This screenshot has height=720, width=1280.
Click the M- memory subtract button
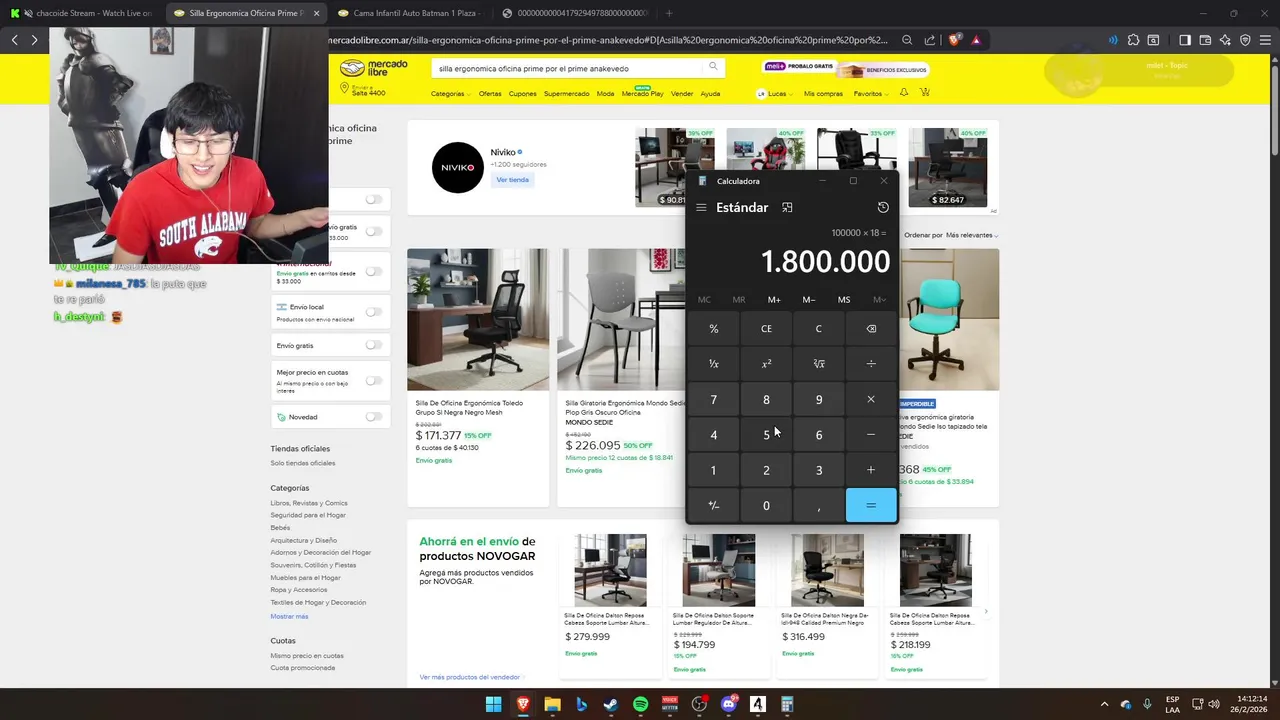809,300
